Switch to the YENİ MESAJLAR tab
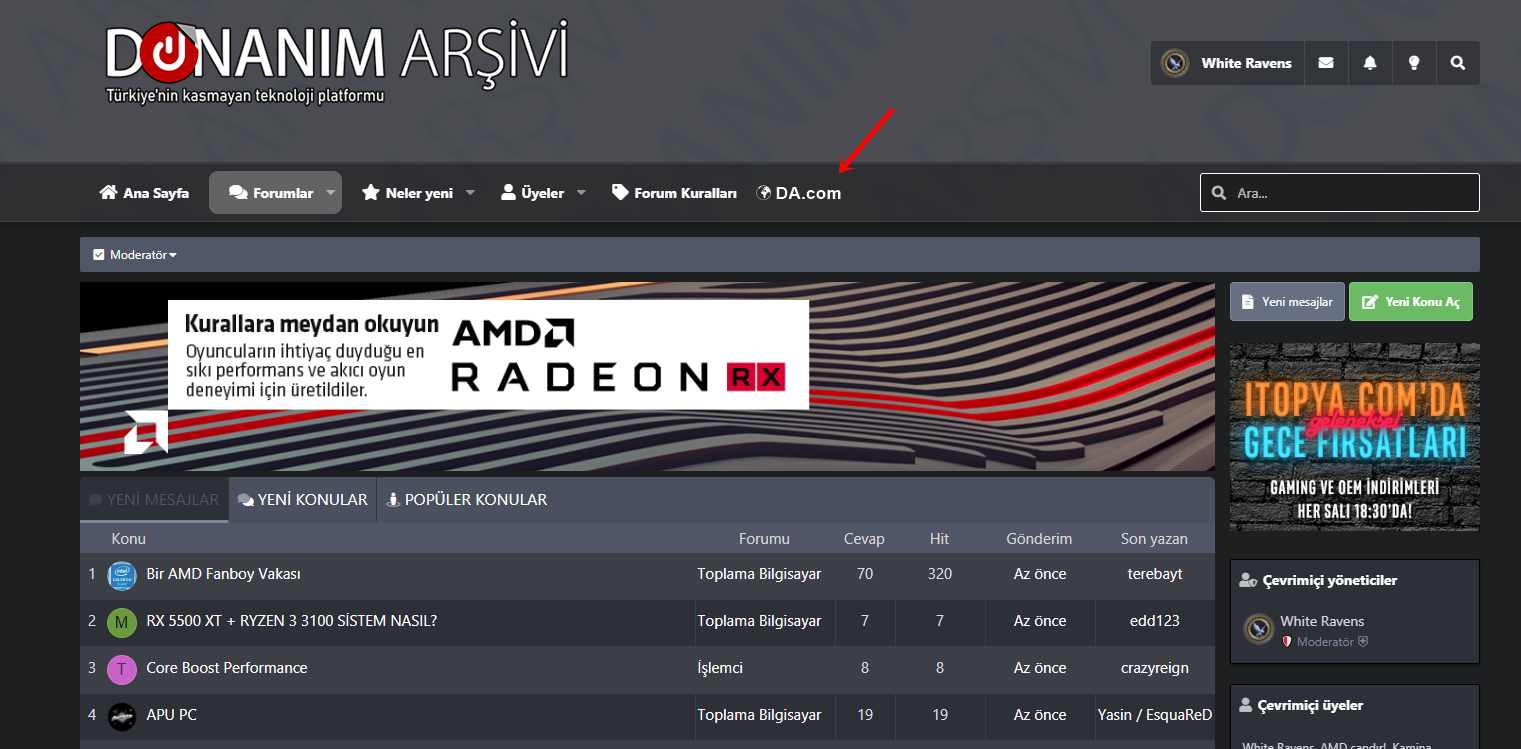Viewport: 1521px width, 749px height. click(x=154, y=499)
